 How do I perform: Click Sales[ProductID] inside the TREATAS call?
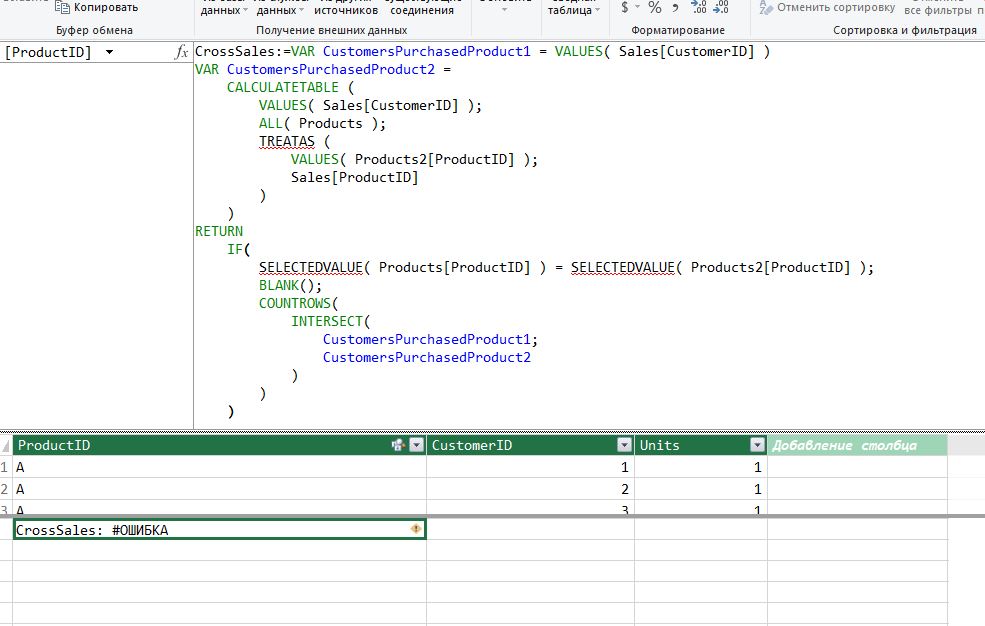[x=354, y=177]
